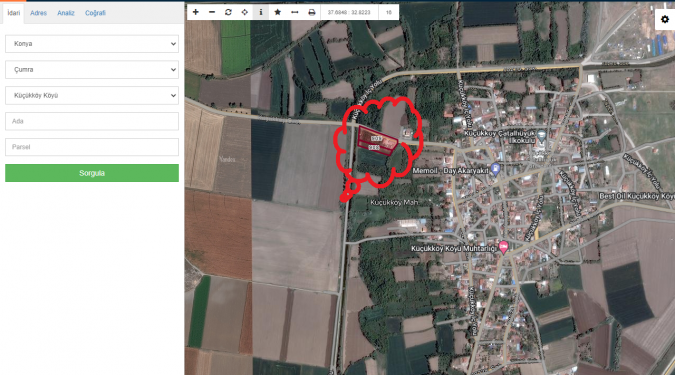
Task: Refresh the map view
Action: coord(228,12)
